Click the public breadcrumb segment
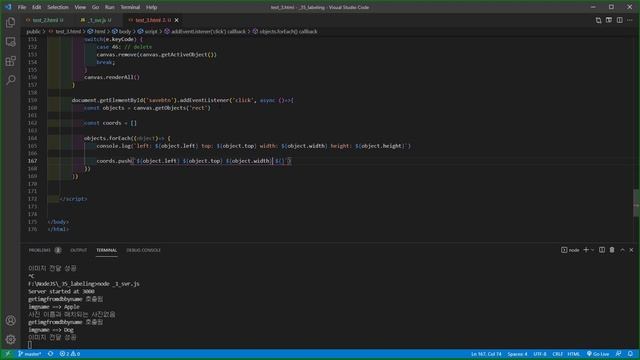The height and width of the screenshot is (360, 640). (33, 31)
